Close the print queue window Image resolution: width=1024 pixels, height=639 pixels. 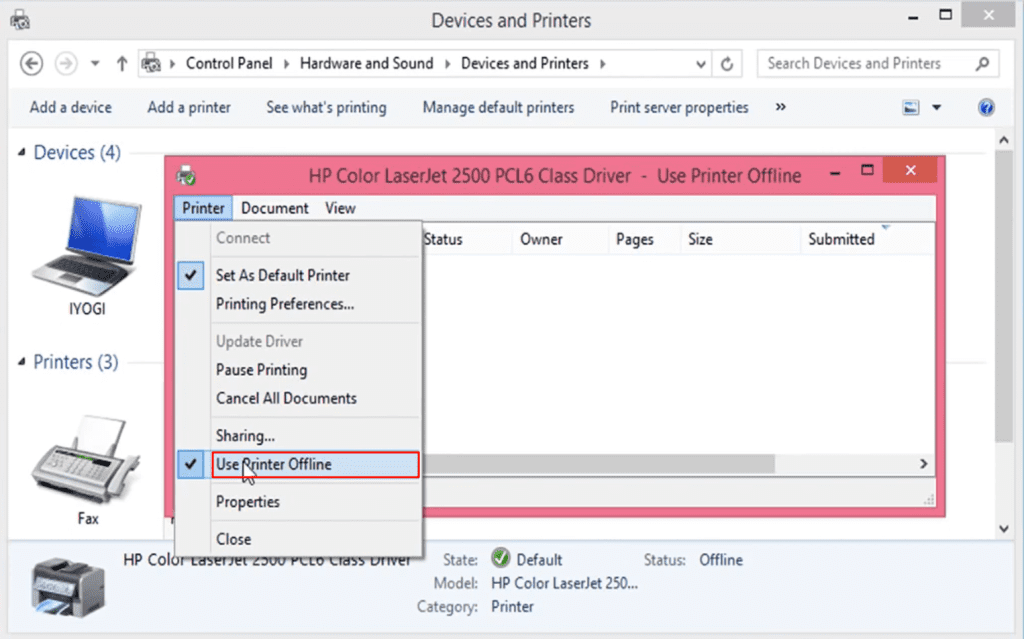[910, 171]
